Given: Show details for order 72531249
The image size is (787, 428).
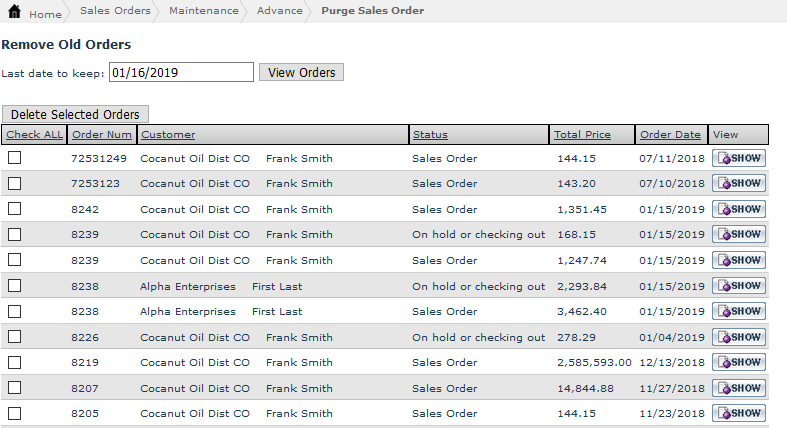Looking at the screenshot, I should pyautogui.click(x=738, y=158).
